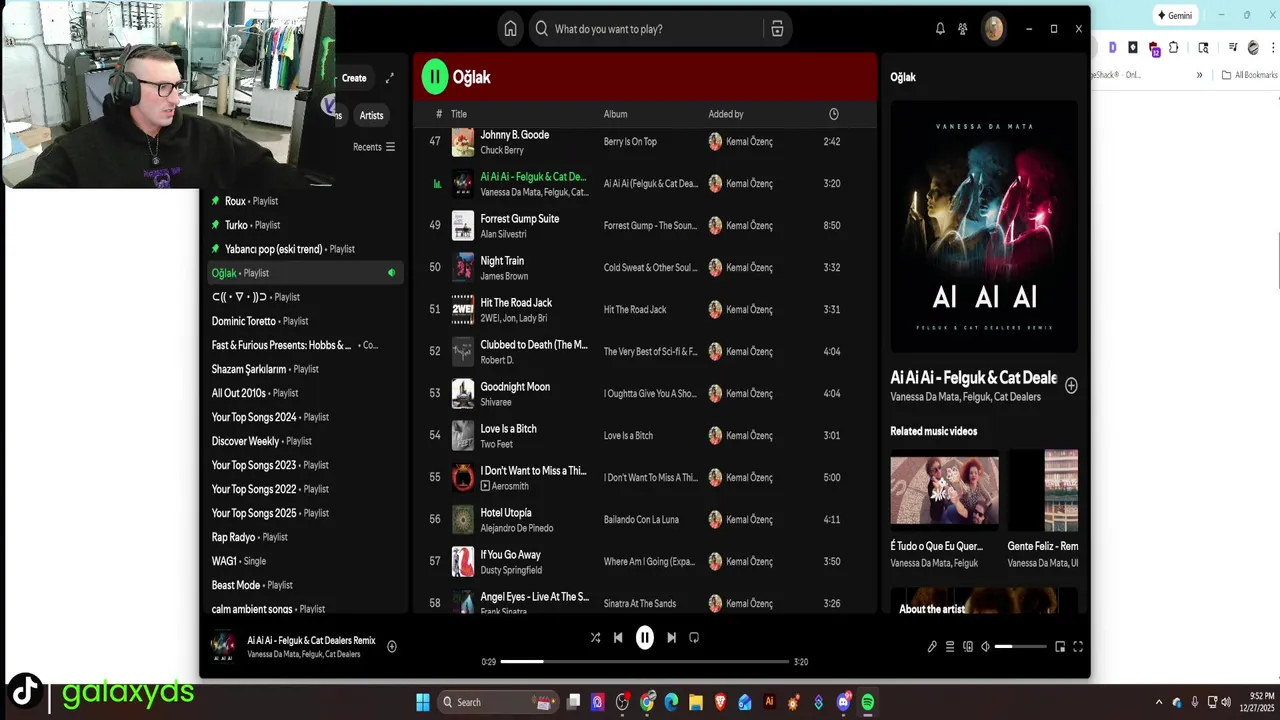
Task: Open the All Bookmarks folder in Chrome
Action: tap(1250, 75)
